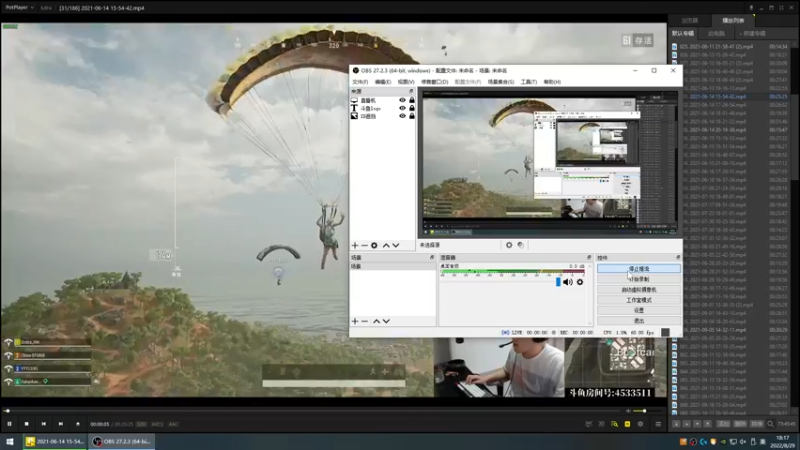
Task: Open source properties gear in the sources panel toolbar
Action: pyautogui.click(x=374, y=245)
